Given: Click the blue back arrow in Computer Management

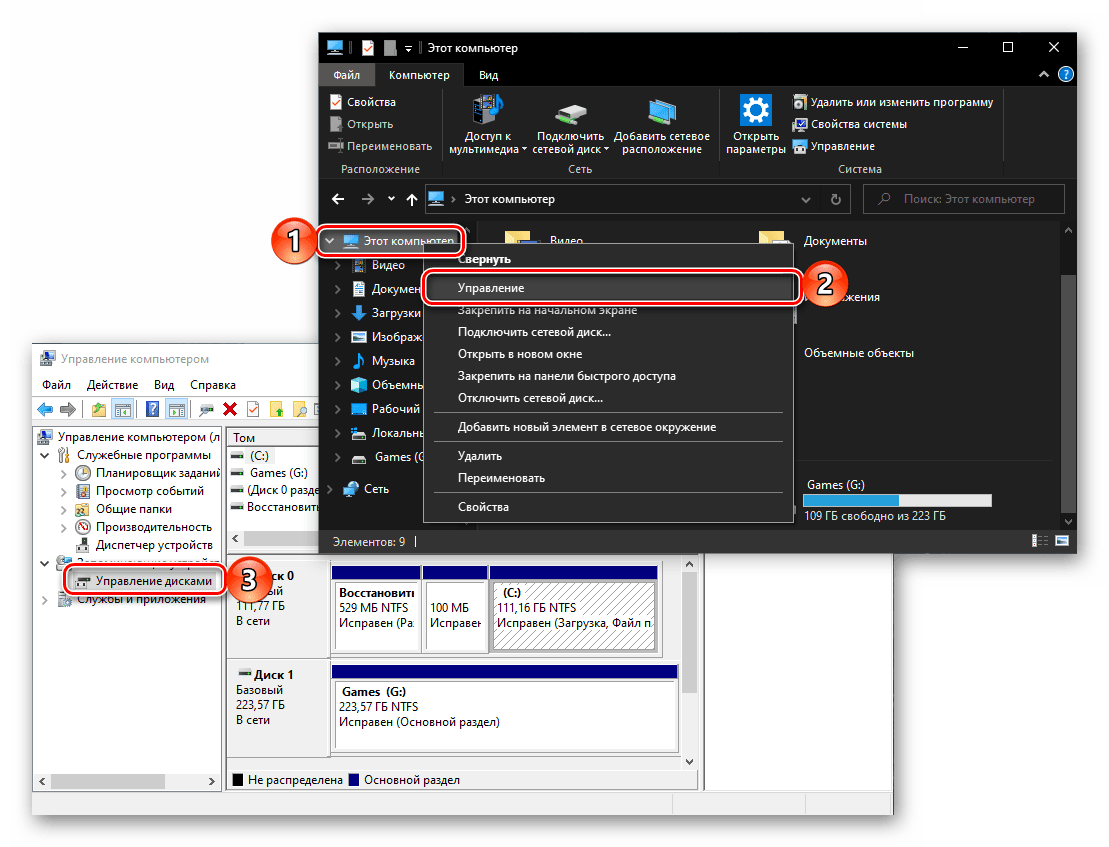Looking at the screenshot, I should point(45,409).
